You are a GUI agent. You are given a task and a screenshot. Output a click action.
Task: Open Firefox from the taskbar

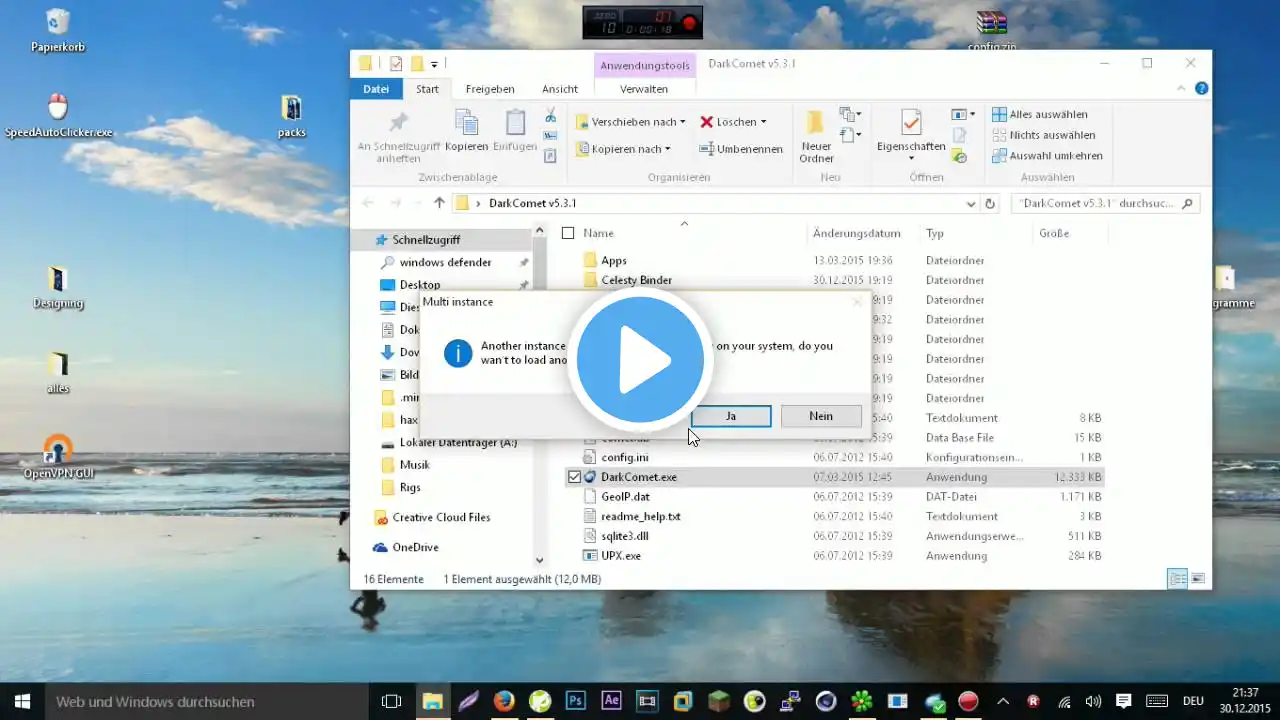point(504,701)
